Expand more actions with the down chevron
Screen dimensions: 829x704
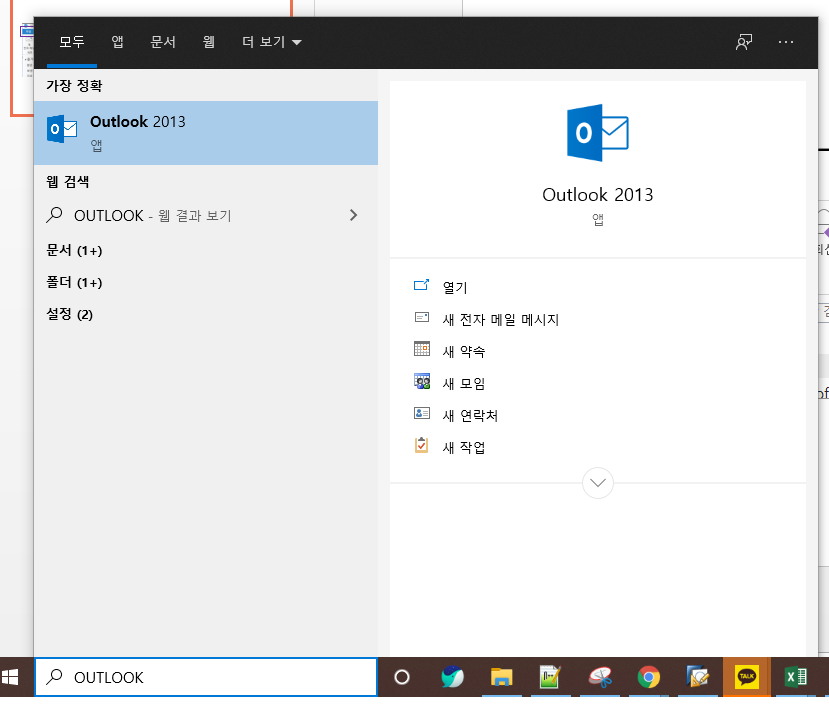[x=597, y=483]
